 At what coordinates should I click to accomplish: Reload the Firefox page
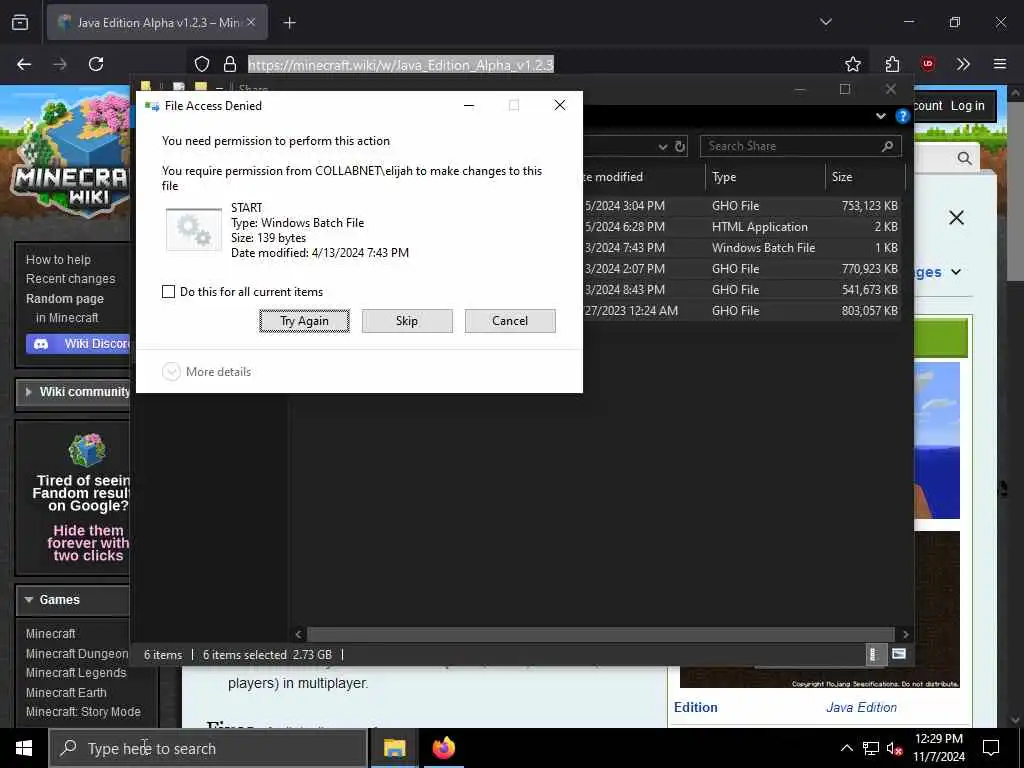[x=96, y=64]
